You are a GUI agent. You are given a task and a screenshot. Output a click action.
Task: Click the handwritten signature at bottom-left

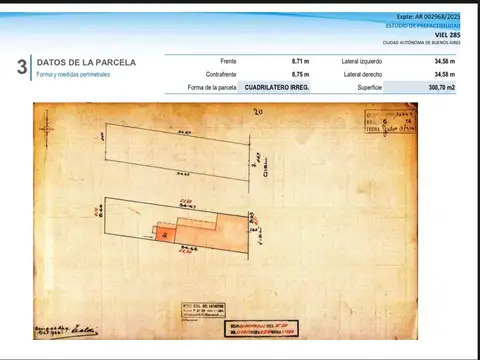click(66, 332)
